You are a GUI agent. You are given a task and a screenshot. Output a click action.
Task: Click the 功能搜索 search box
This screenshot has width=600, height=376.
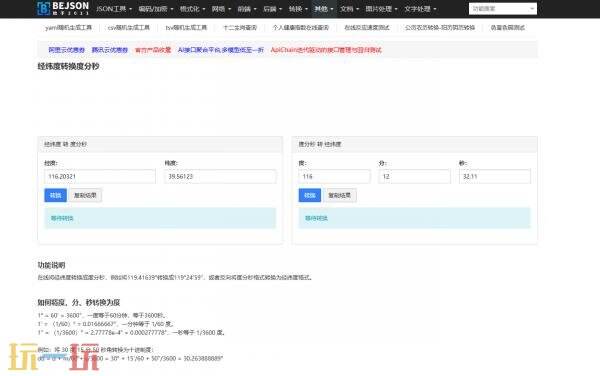[502, 8]
